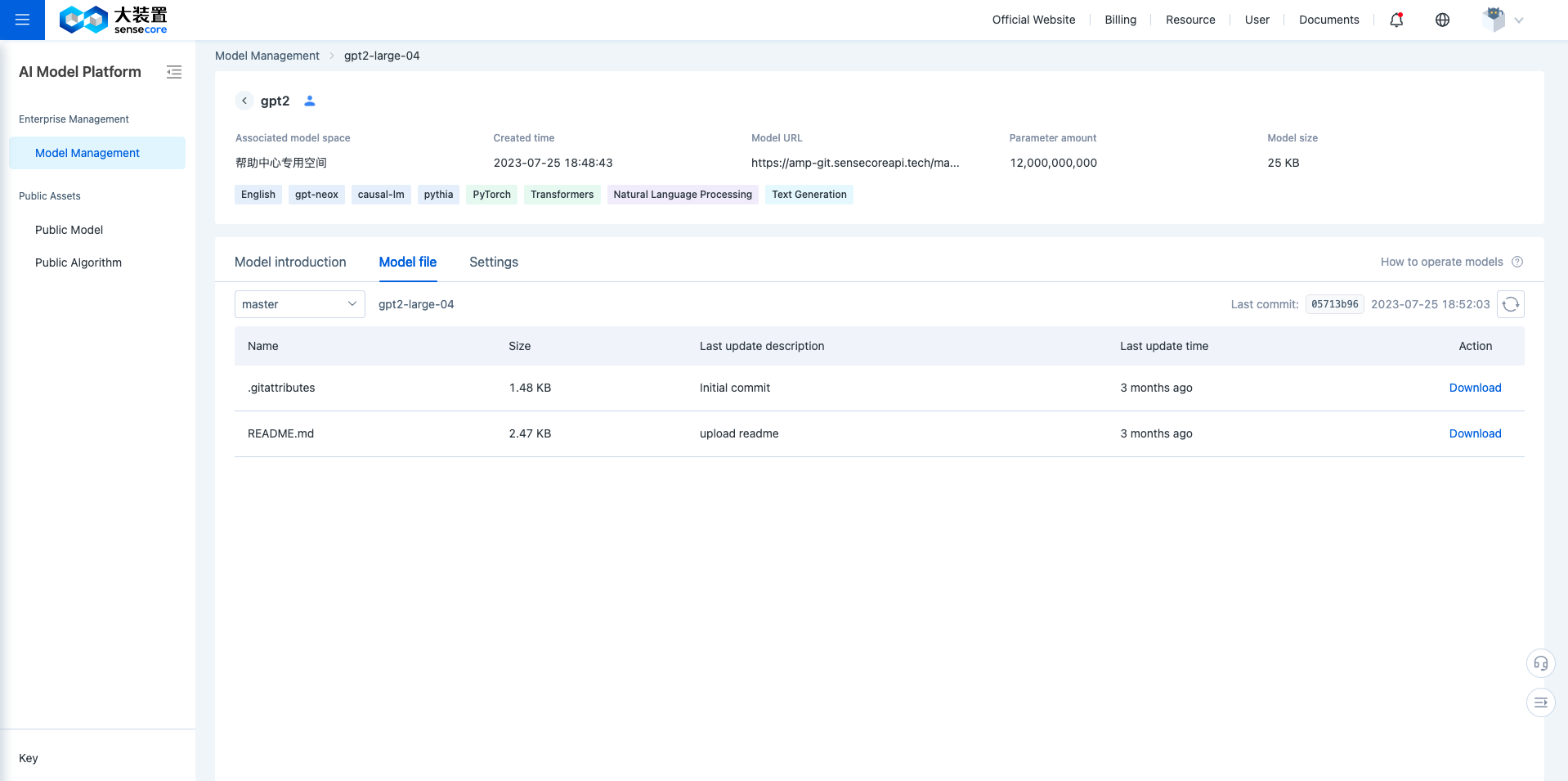
Task: Click the 帮助中心专用空间 model space value
Action: pos(281,163)
